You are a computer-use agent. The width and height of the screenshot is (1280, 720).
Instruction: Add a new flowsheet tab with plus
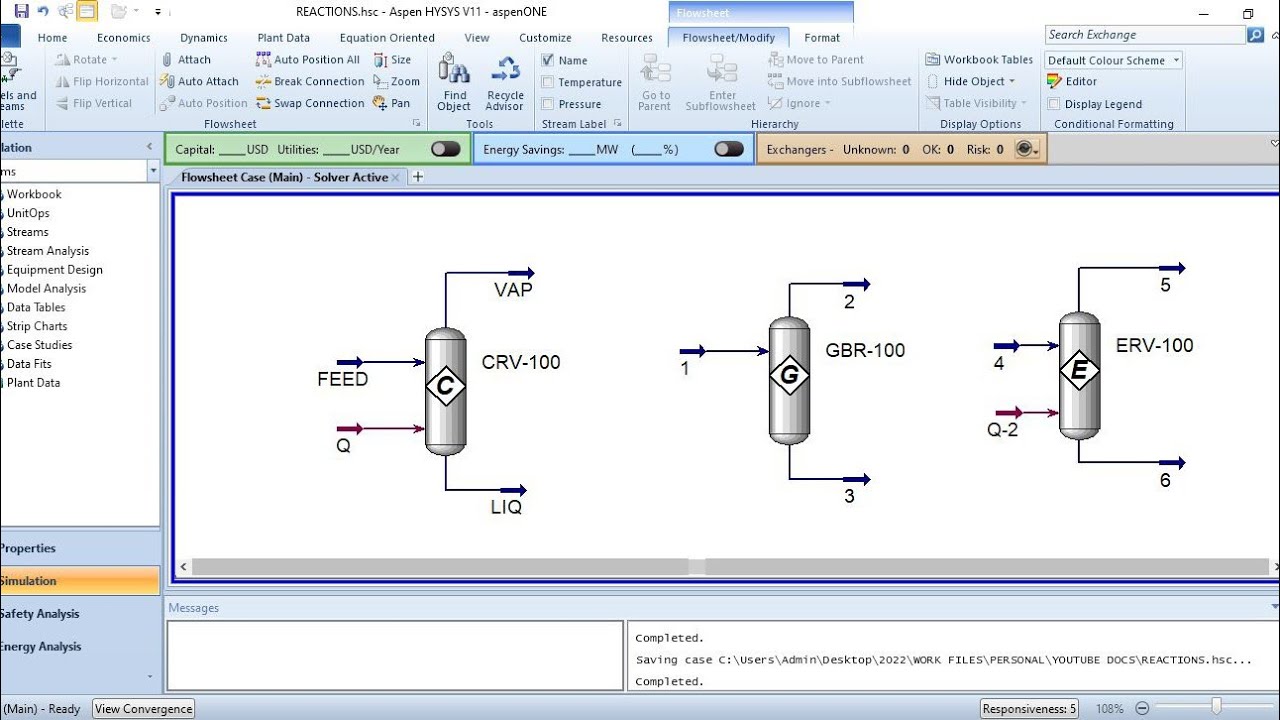tap(418, 177)
